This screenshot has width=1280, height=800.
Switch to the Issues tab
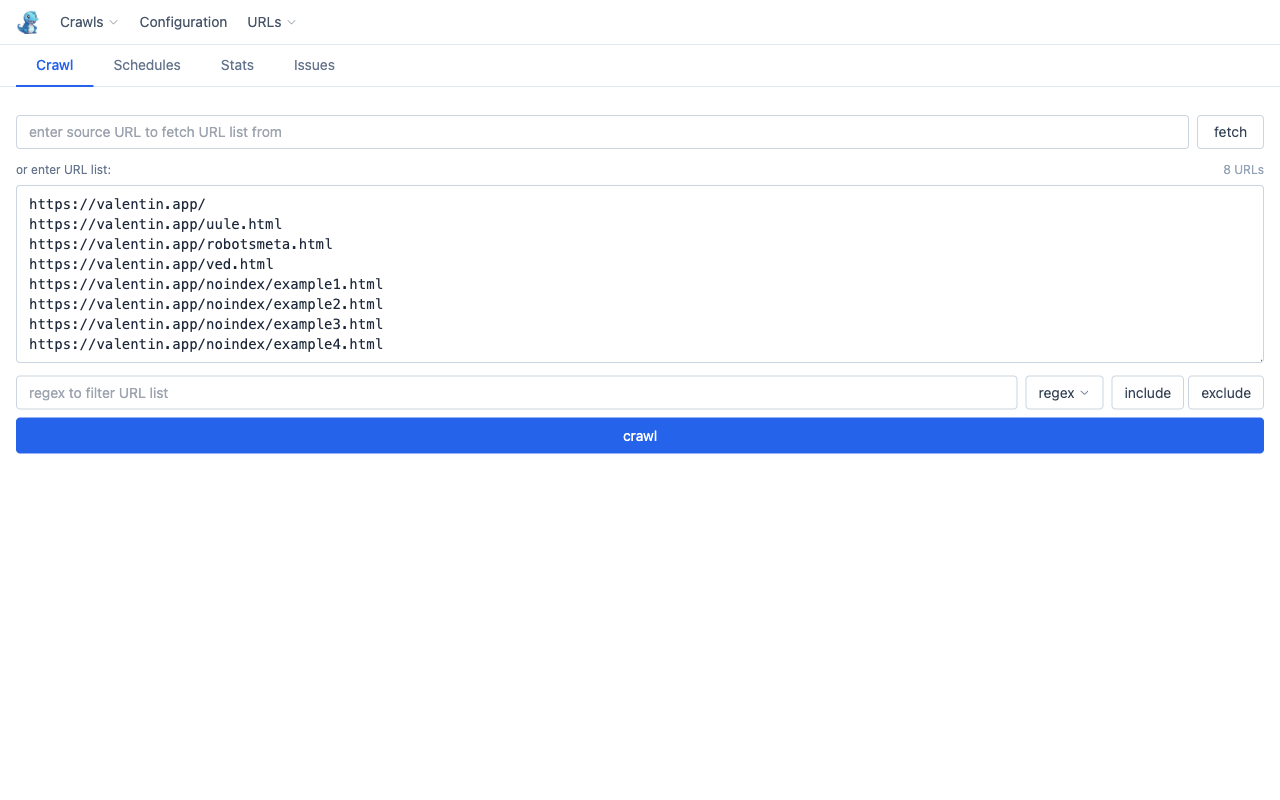click(x=314, y=65)
